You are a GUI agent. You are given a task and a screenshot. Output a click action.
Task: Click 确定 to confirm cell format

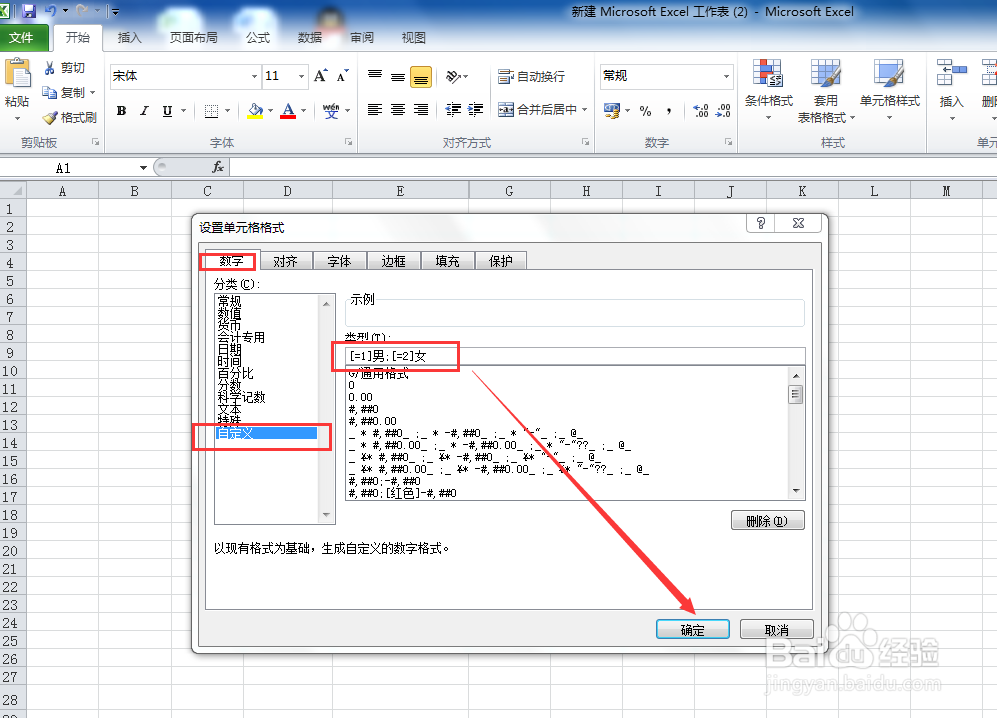692,630
